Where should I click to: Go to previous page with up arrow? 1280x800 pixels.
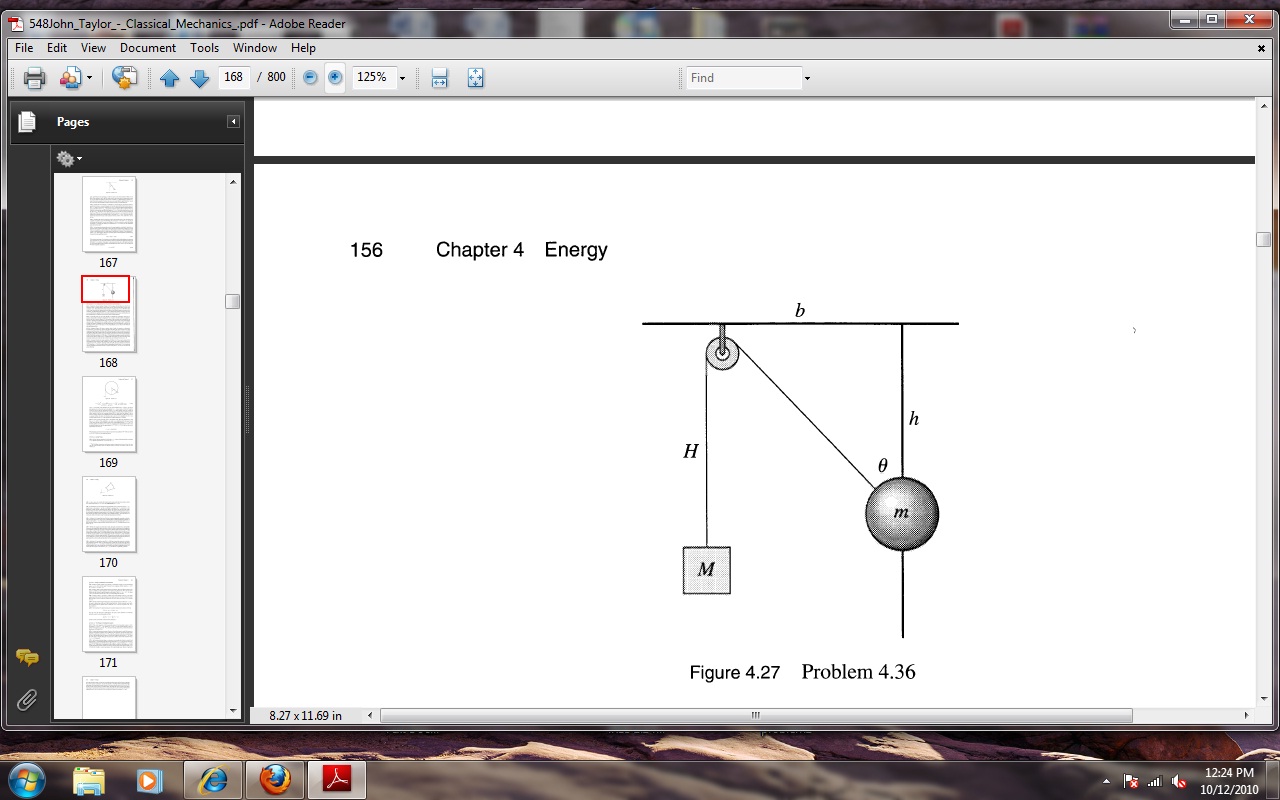pyautogui.click(x=170, y=78)
